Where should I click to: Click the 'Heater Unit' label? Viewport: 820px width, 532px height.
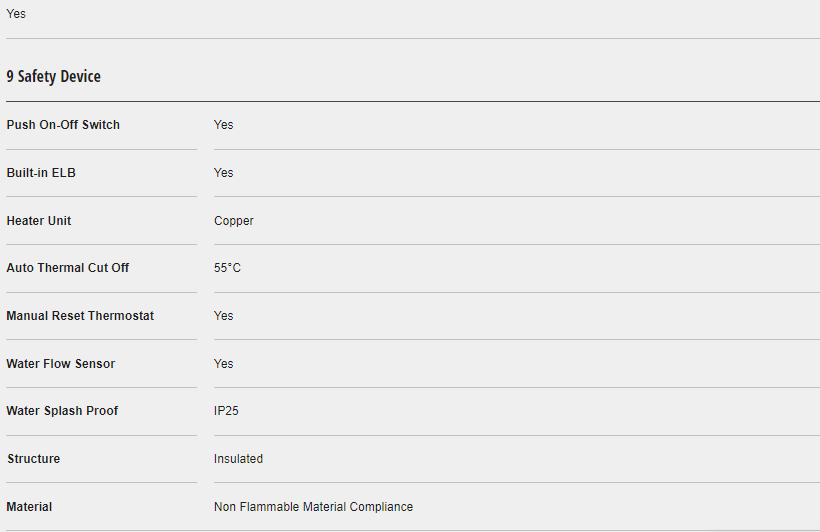pyautogui.click(x=39, y=221)
